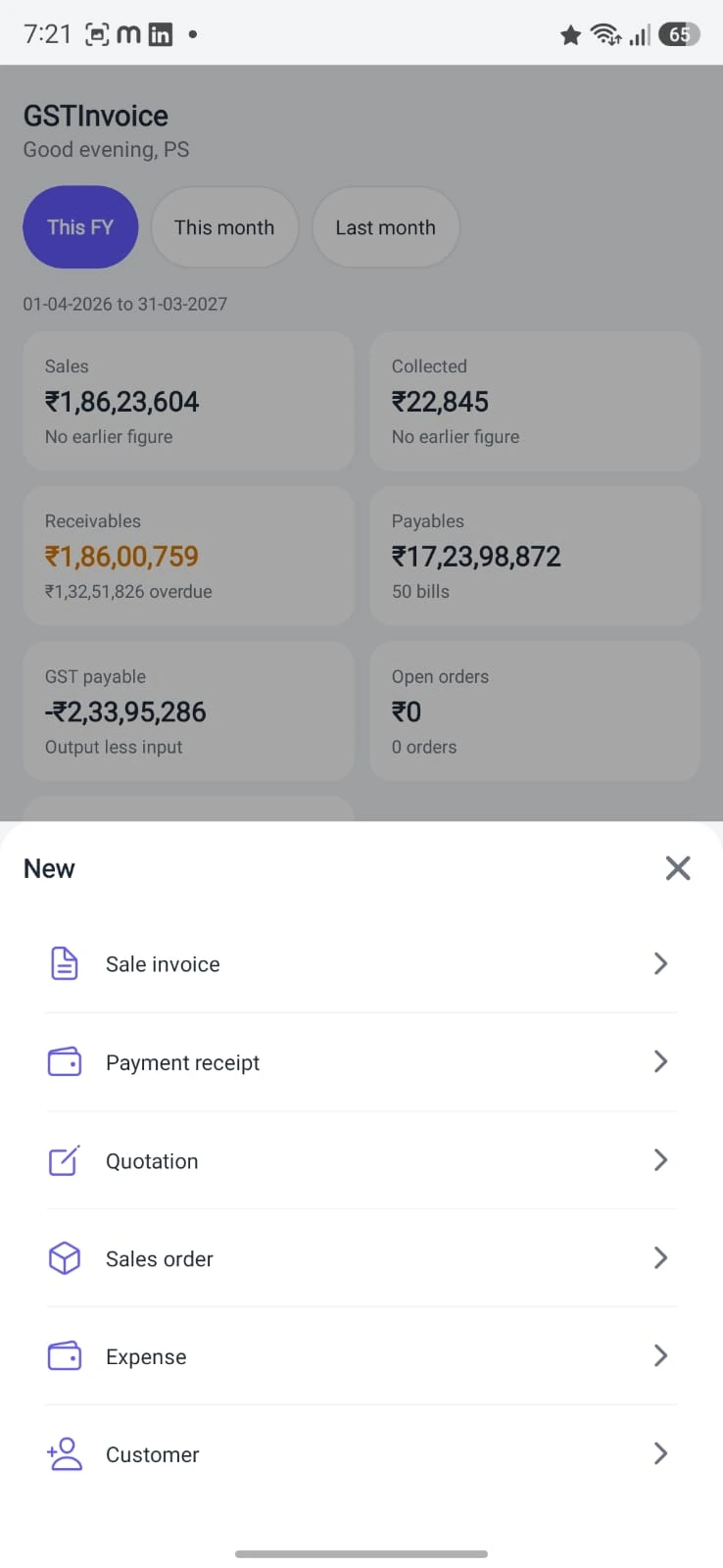Close the New sheet with X

678,867
